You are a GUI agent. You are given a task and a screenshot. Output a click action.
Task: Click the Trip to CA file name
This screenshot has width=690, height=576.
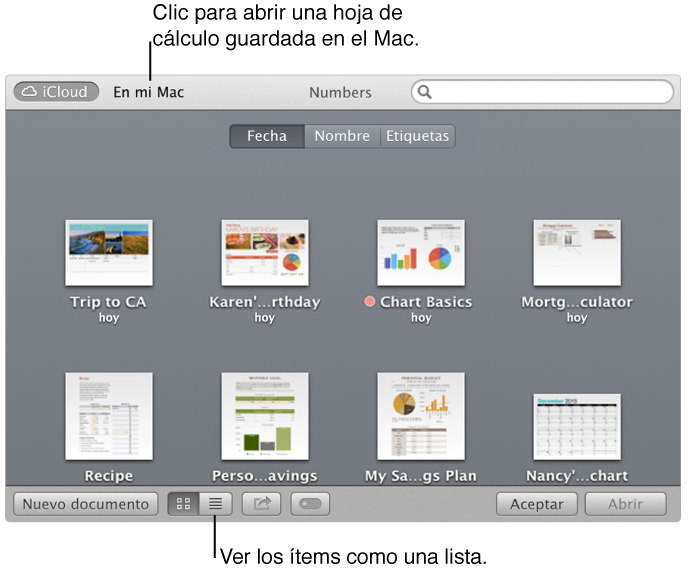tap(108, 302)
